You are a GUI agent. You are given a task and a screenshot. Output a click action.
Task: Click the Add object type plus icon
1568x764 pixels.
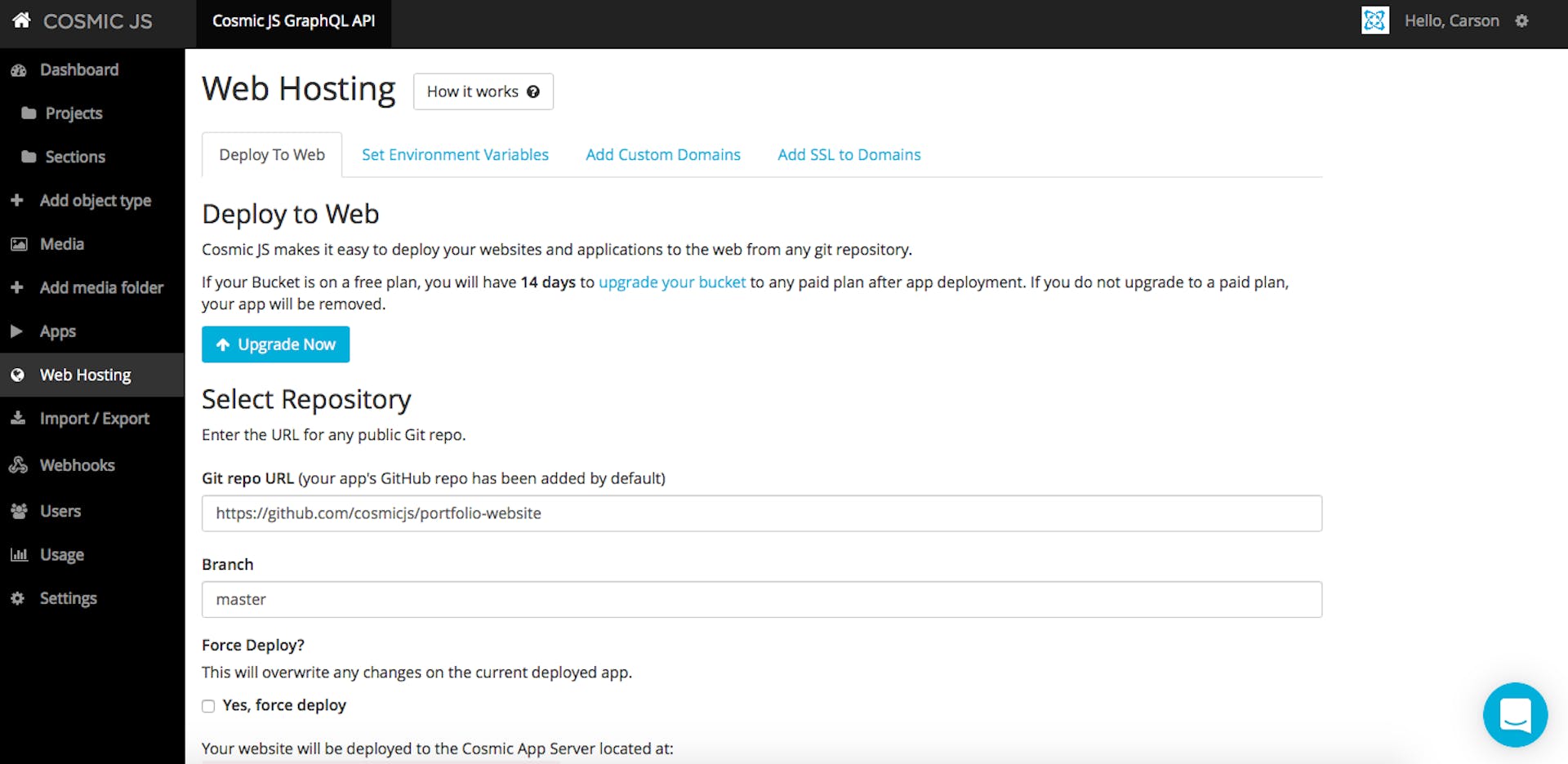18,200
